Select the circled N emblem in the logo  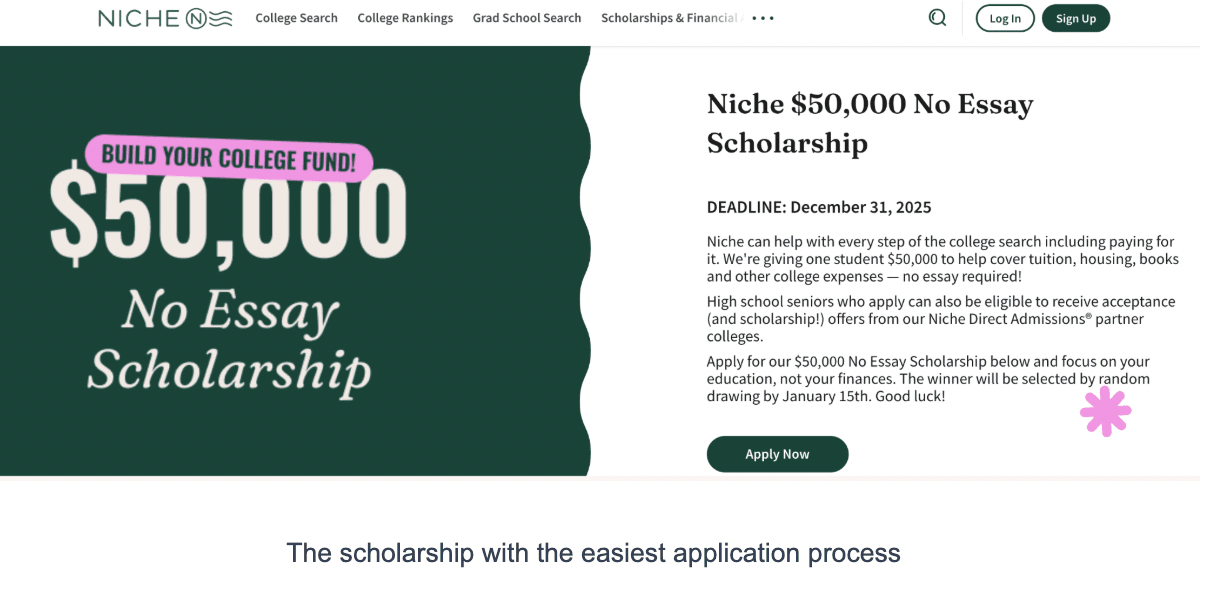pyautogui.click(x=196, y=17)
